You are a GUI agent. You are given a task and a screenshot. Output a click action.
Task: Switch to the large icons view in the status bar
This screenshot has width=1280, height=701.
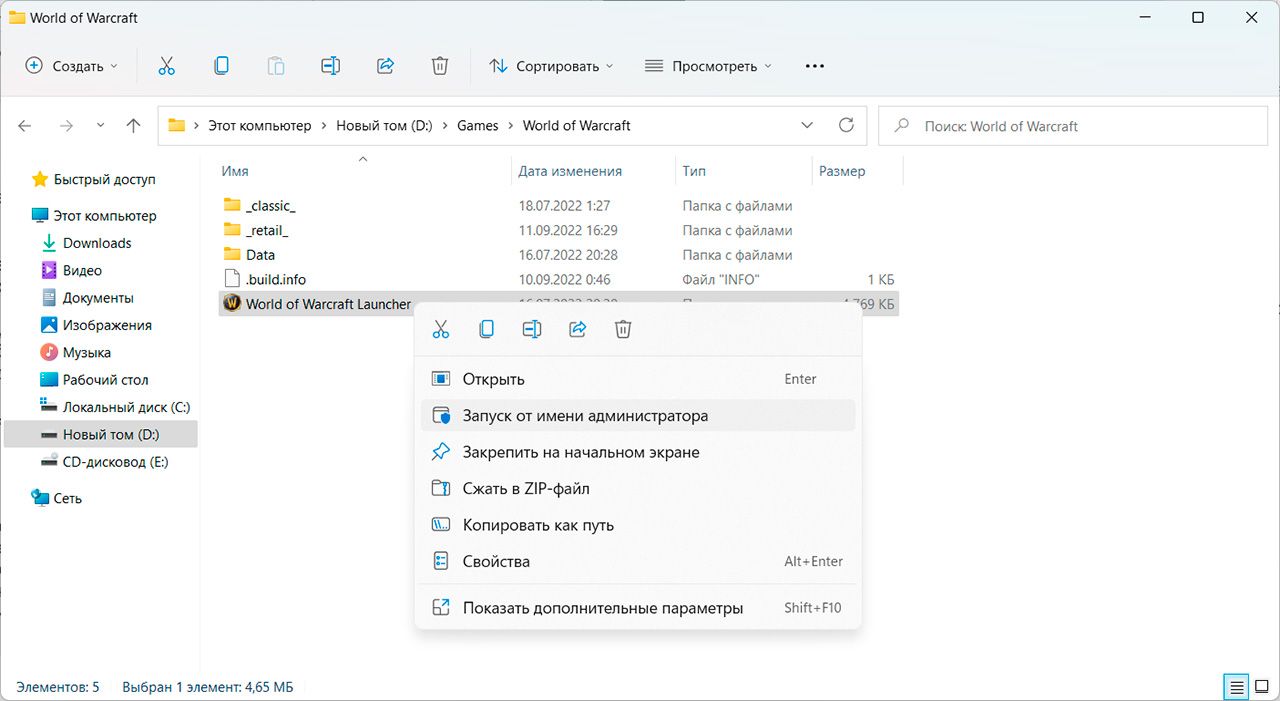tap(1262, 687)
